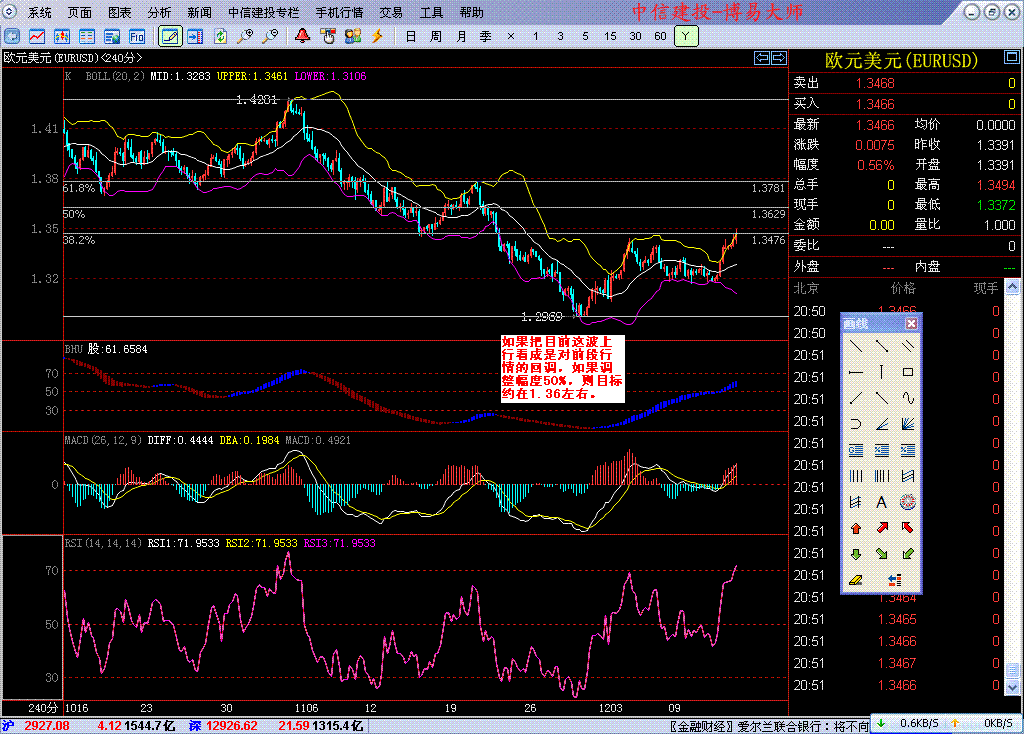Select the red up-right arrow marker
1024x734 pixels.
click(x=882, y=528)
